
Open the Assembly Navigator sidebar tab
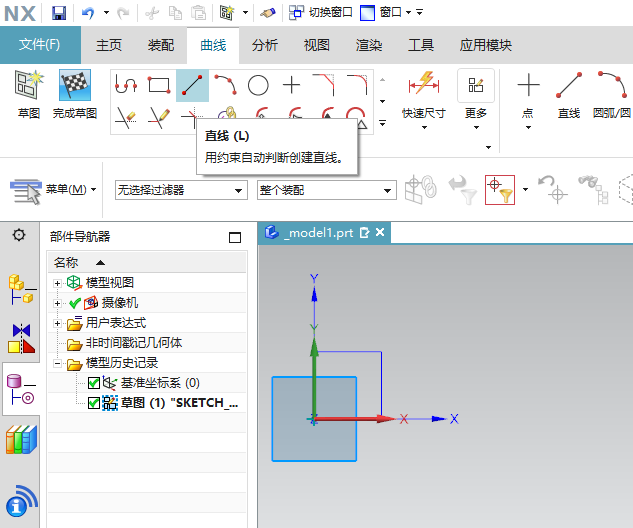point(21,289)
